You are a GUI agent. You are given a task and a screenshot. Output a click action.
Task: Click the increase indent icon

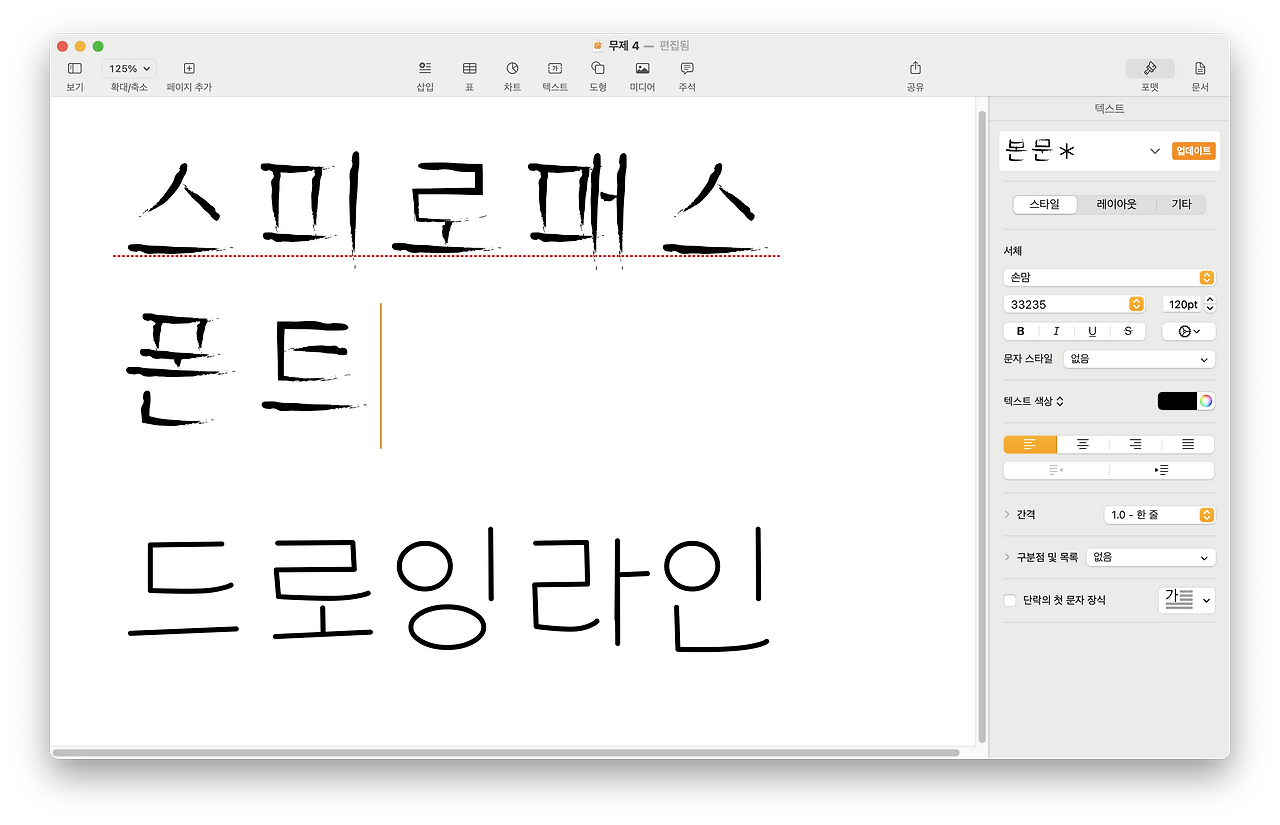(x=1162, y=470)
